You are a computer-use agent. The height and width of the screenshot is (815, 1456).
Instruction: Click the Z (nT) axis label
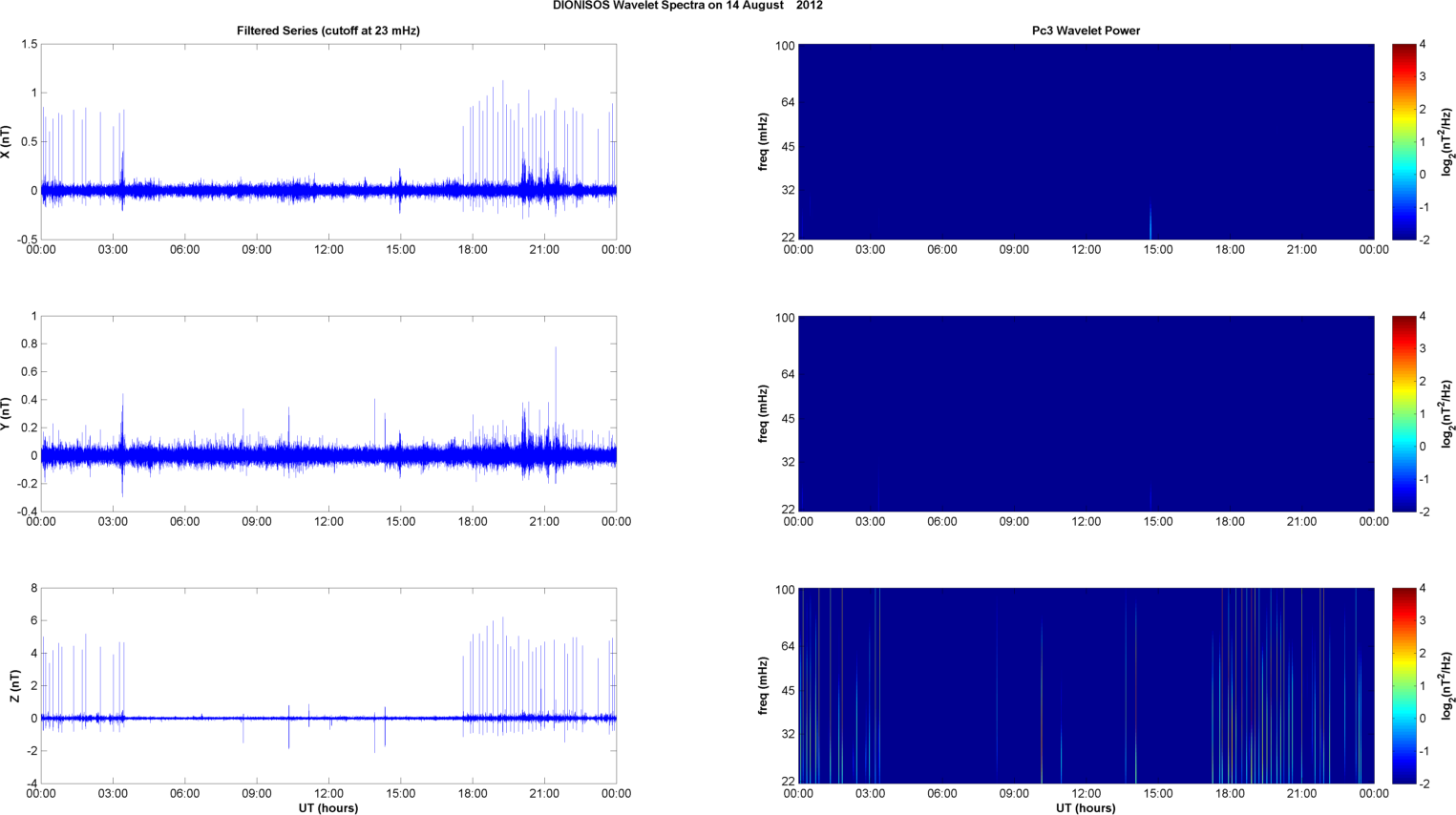pyautogui.click(x=14, y=686)
